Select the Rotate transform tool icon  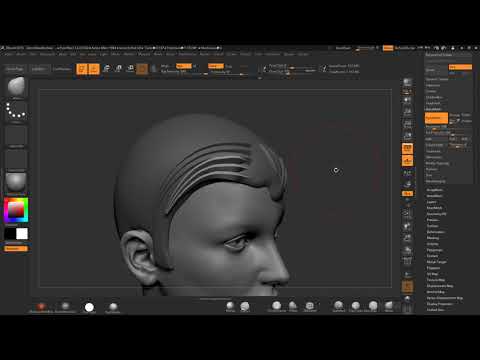(x=130, y=69)
